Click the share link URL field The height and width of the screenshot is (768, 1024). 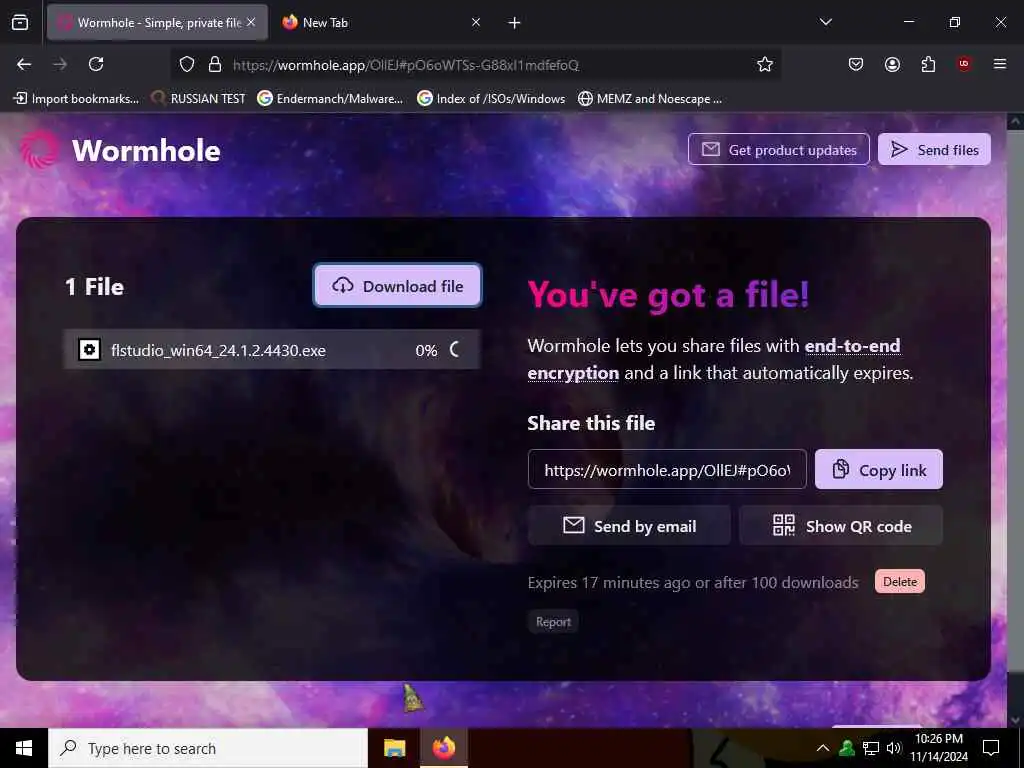(x=667, y=469)
